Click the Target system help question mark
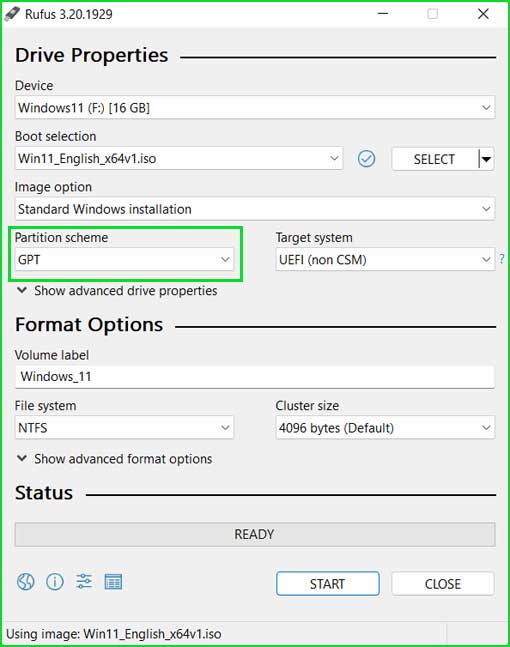 [502, 259]
